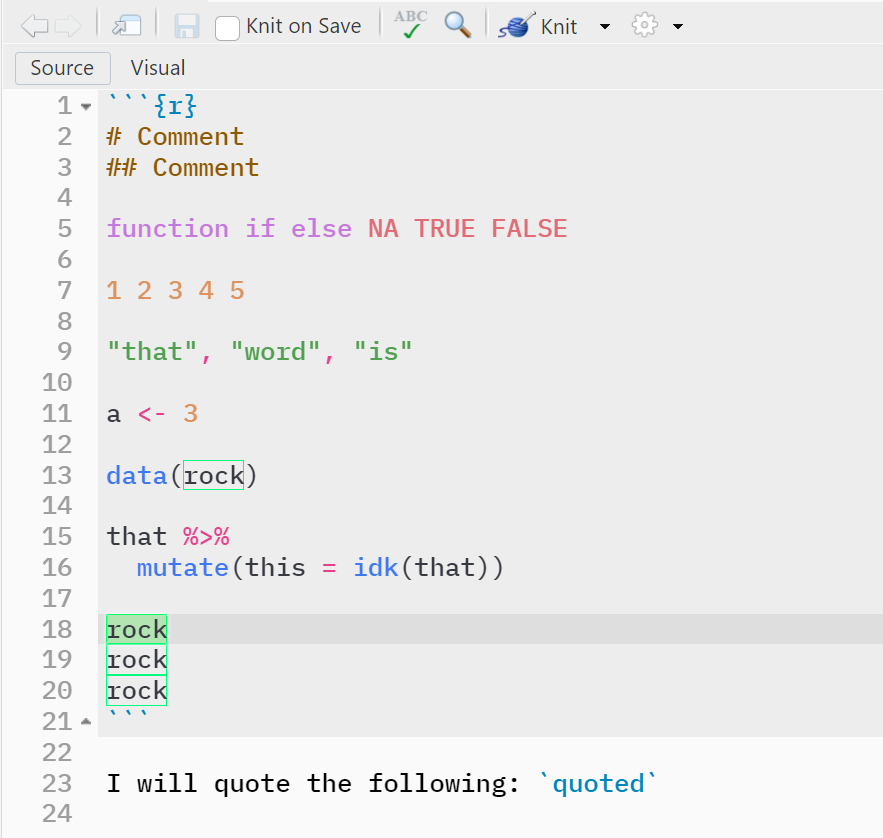Show document in new window
The image size is (883, 838).
point(127,26)
